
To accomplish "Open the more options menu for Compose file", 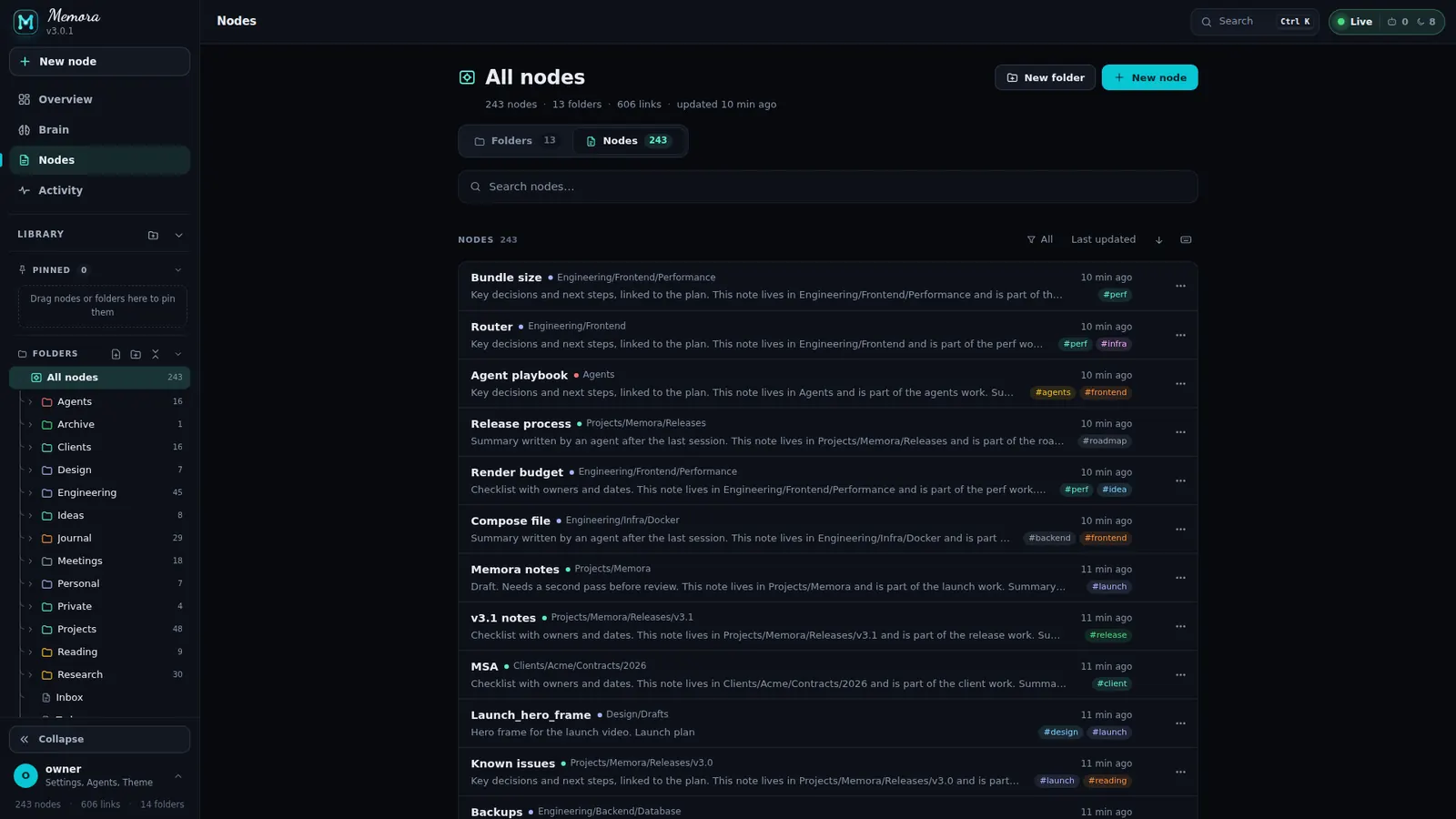I will coord(1180,530).
